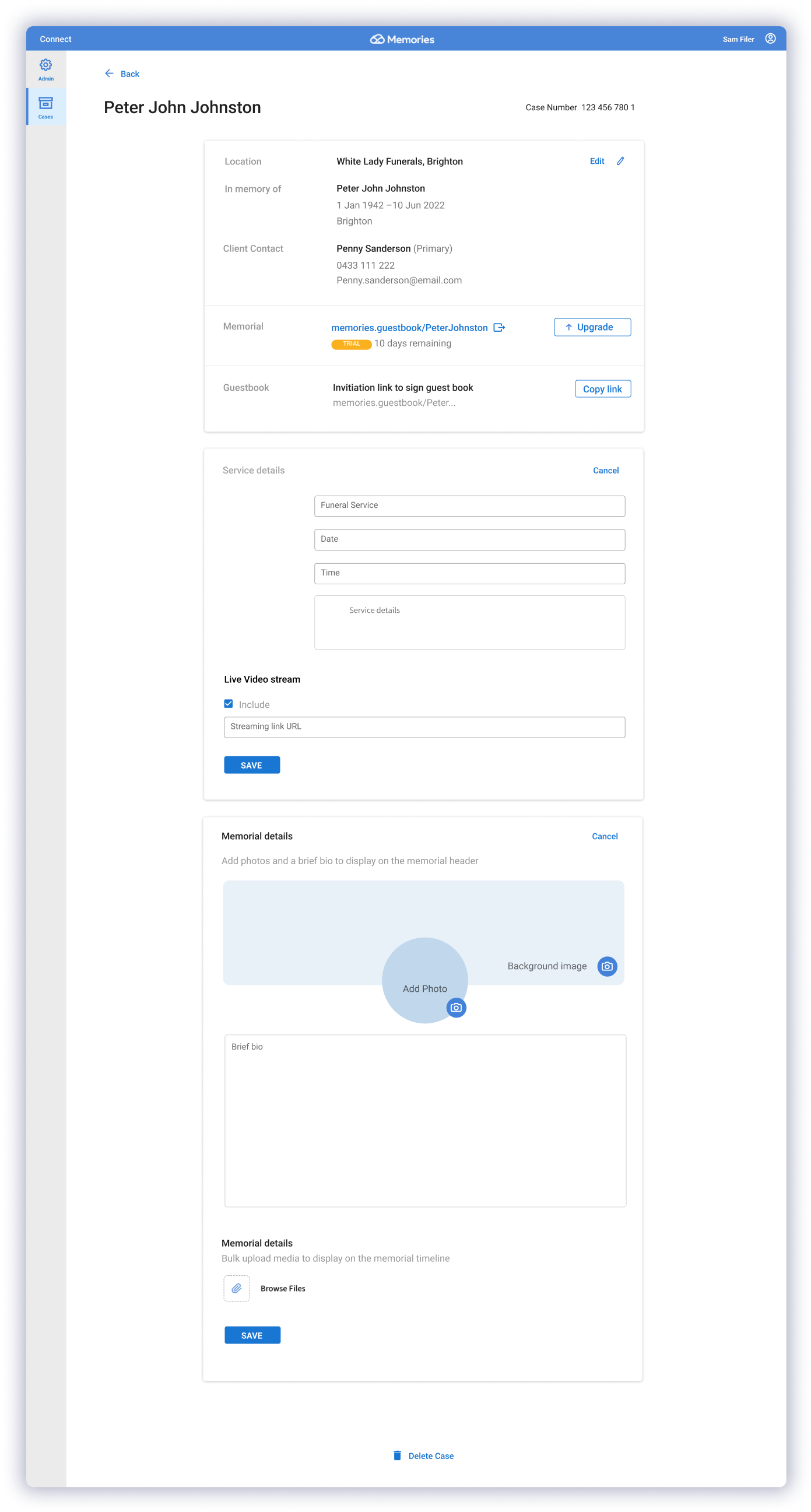Click the Connect item in top bar

pyautogui.click(x=56, y=39)
